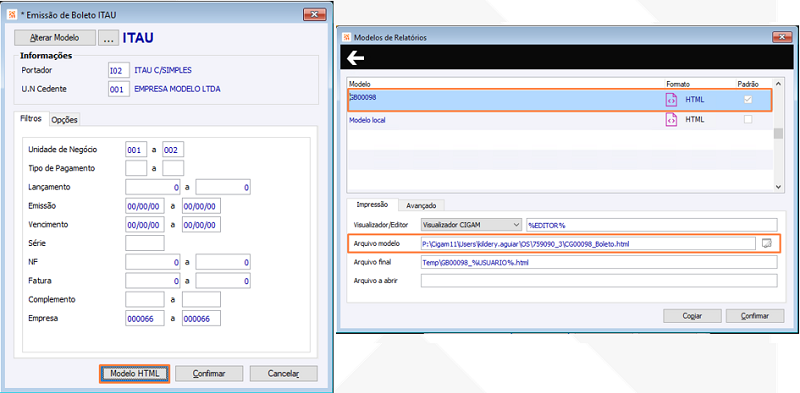Click the NF end field

point(223,262)
